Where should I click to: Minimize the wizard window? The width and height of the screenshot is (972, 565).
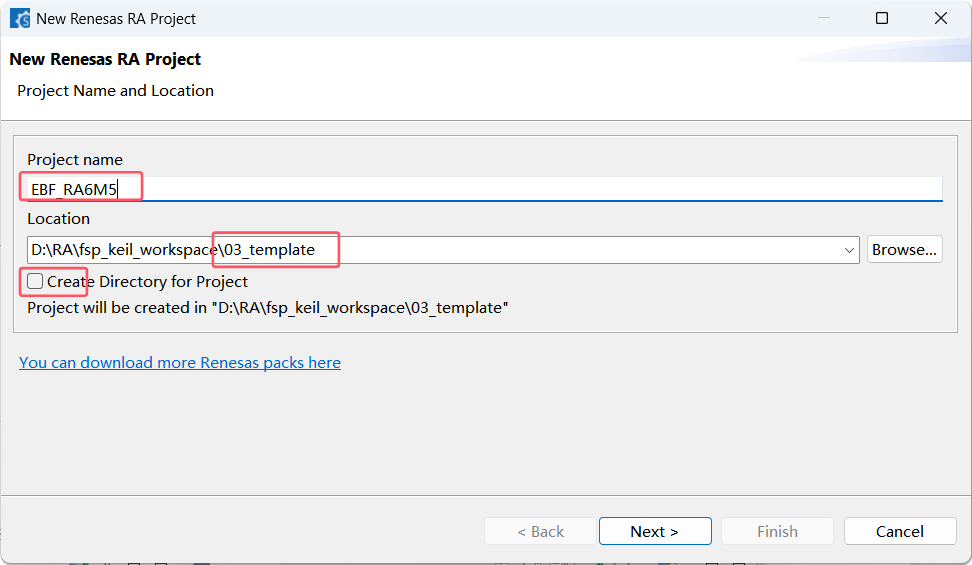click(x=824, y=19)
